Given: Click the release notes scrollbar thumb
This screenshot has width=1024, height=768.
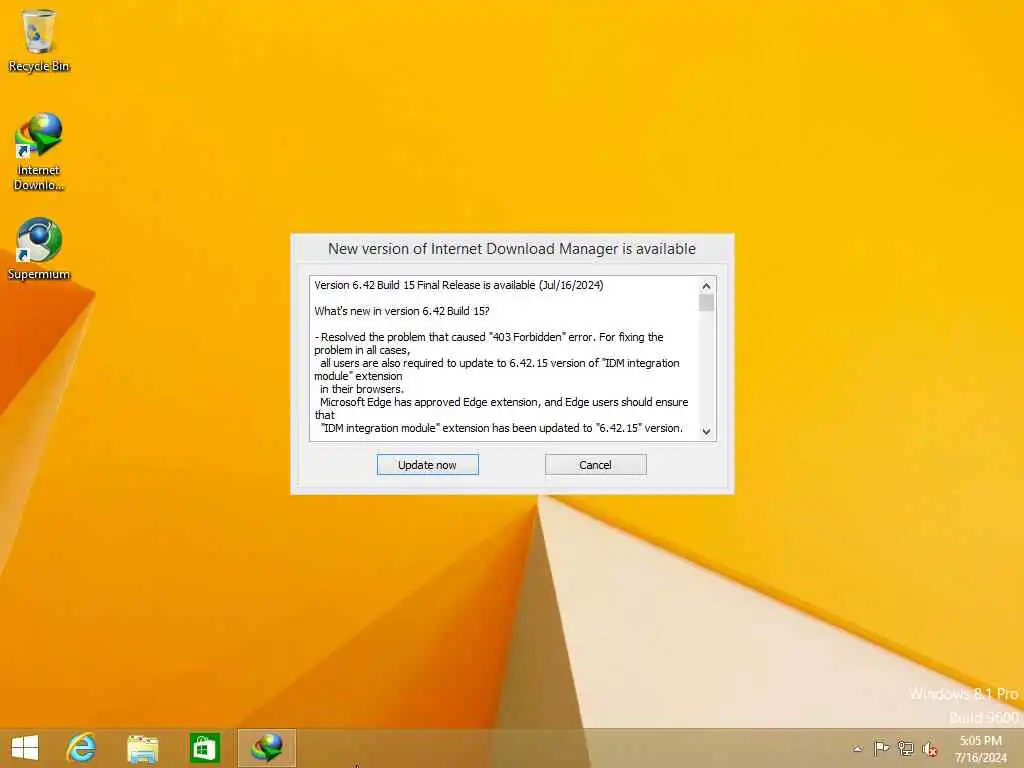Looking at the screenshot, I should coord(706,302).
